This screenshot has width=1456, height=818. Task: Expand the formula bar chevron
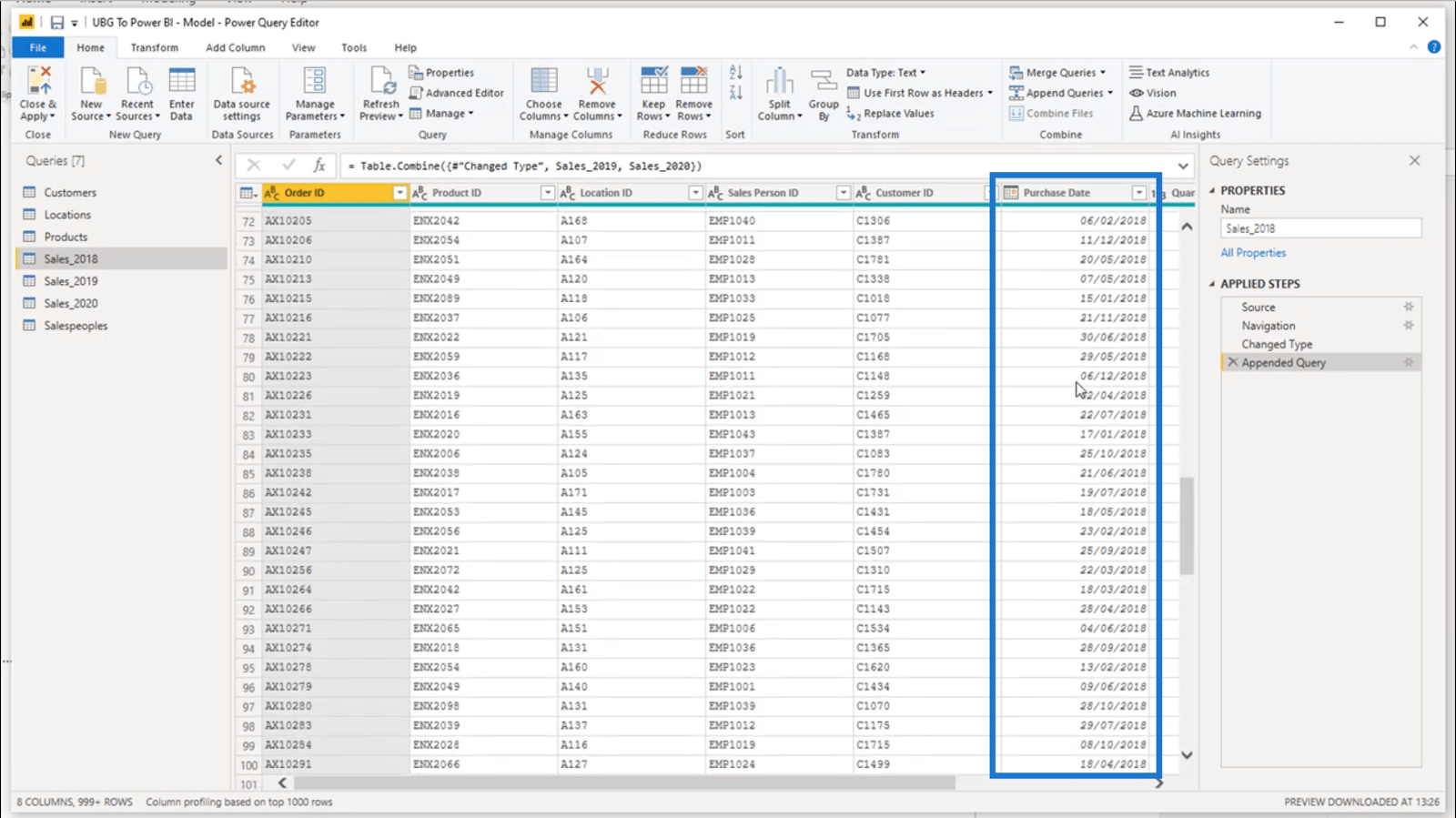[x=1183, y=167]
